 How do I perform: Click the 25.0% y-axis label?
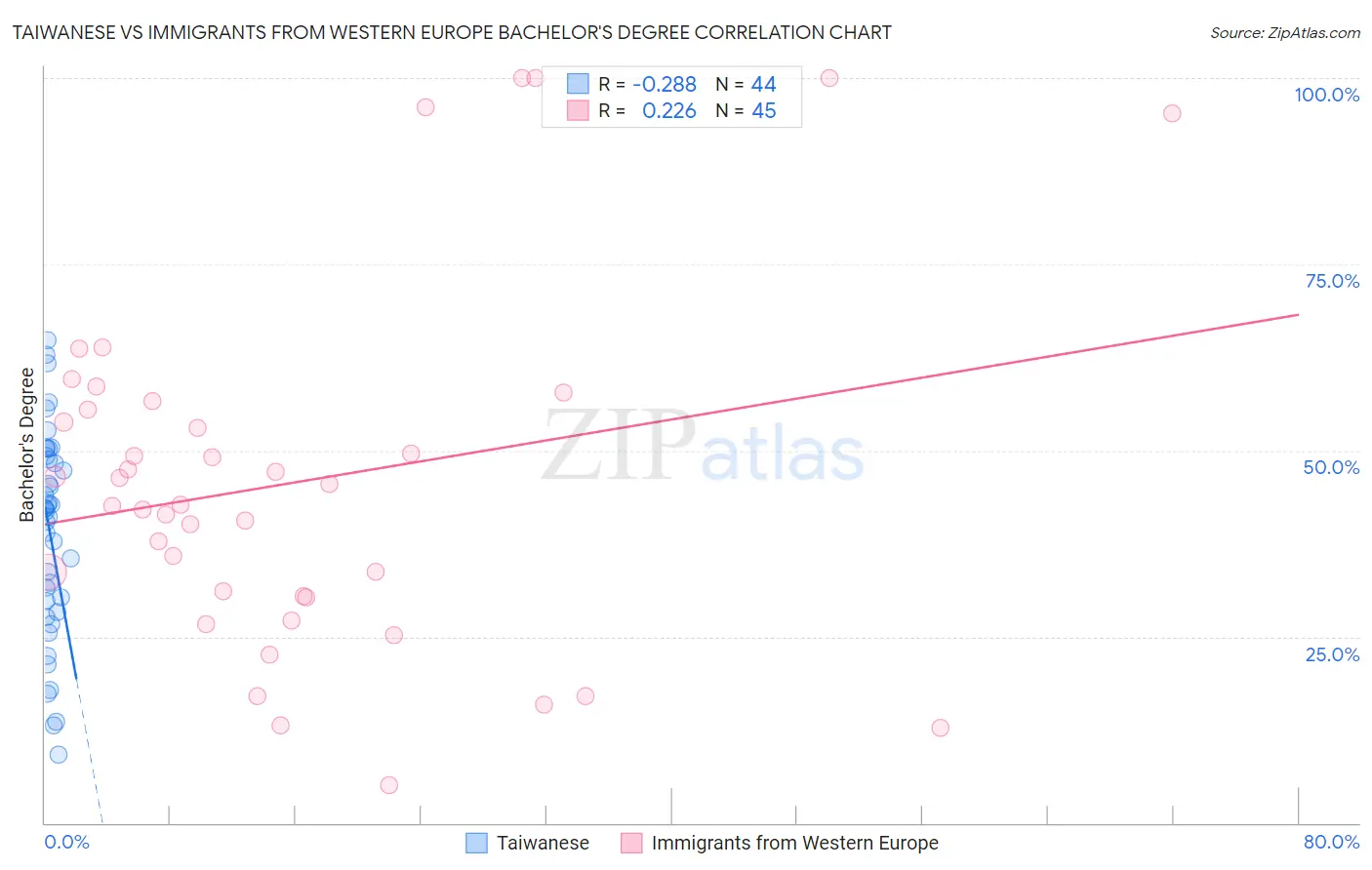1332,654
